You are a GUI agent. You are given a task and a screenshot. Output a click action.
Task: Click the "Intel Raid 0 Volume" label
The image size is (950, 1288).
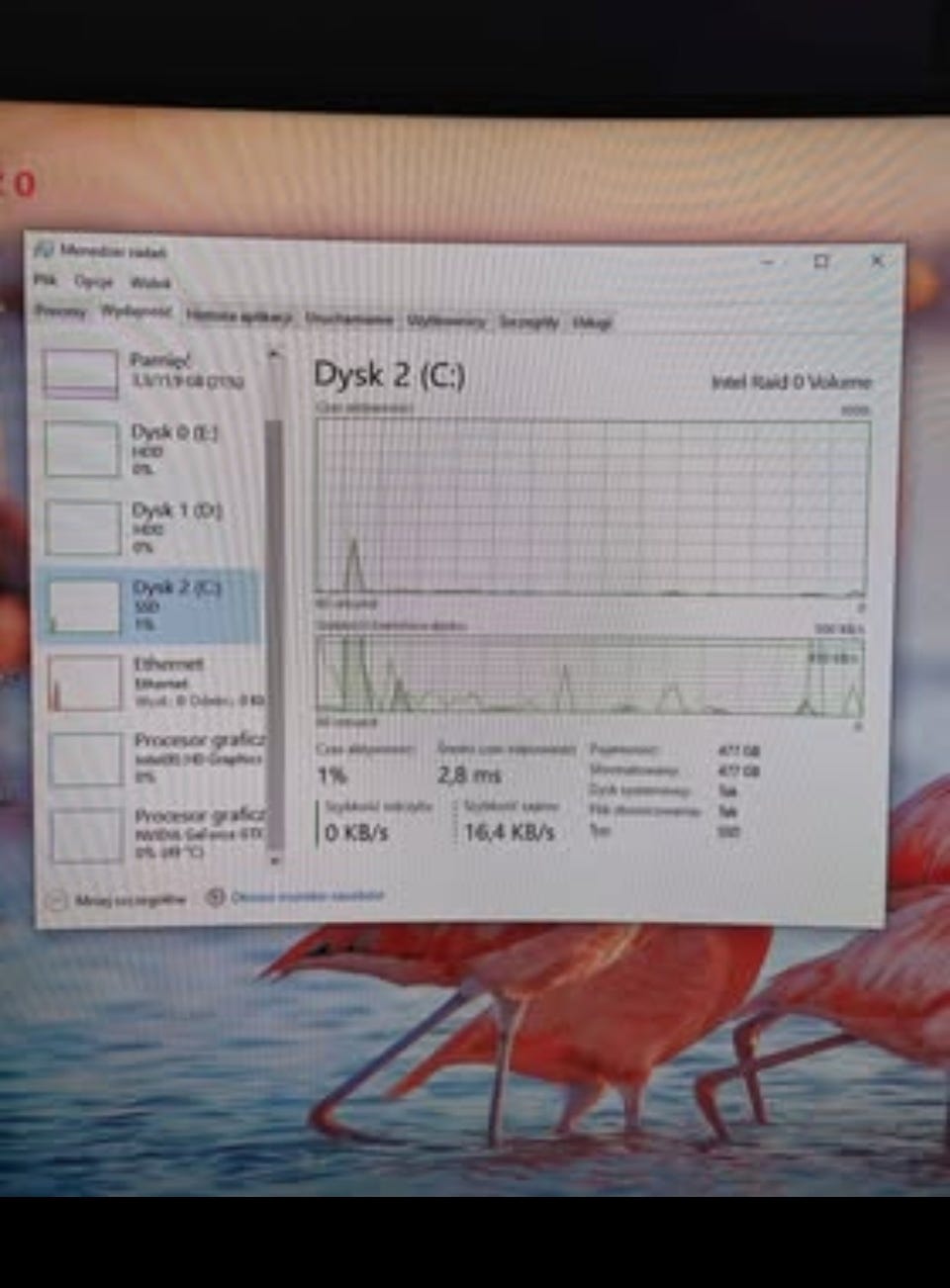click(x=792, y=382)
